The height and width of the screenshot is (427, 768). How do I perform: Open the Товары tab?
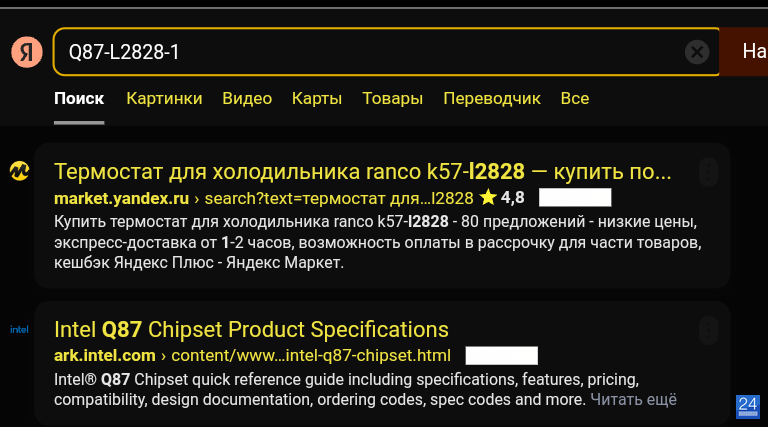[392, 98]
